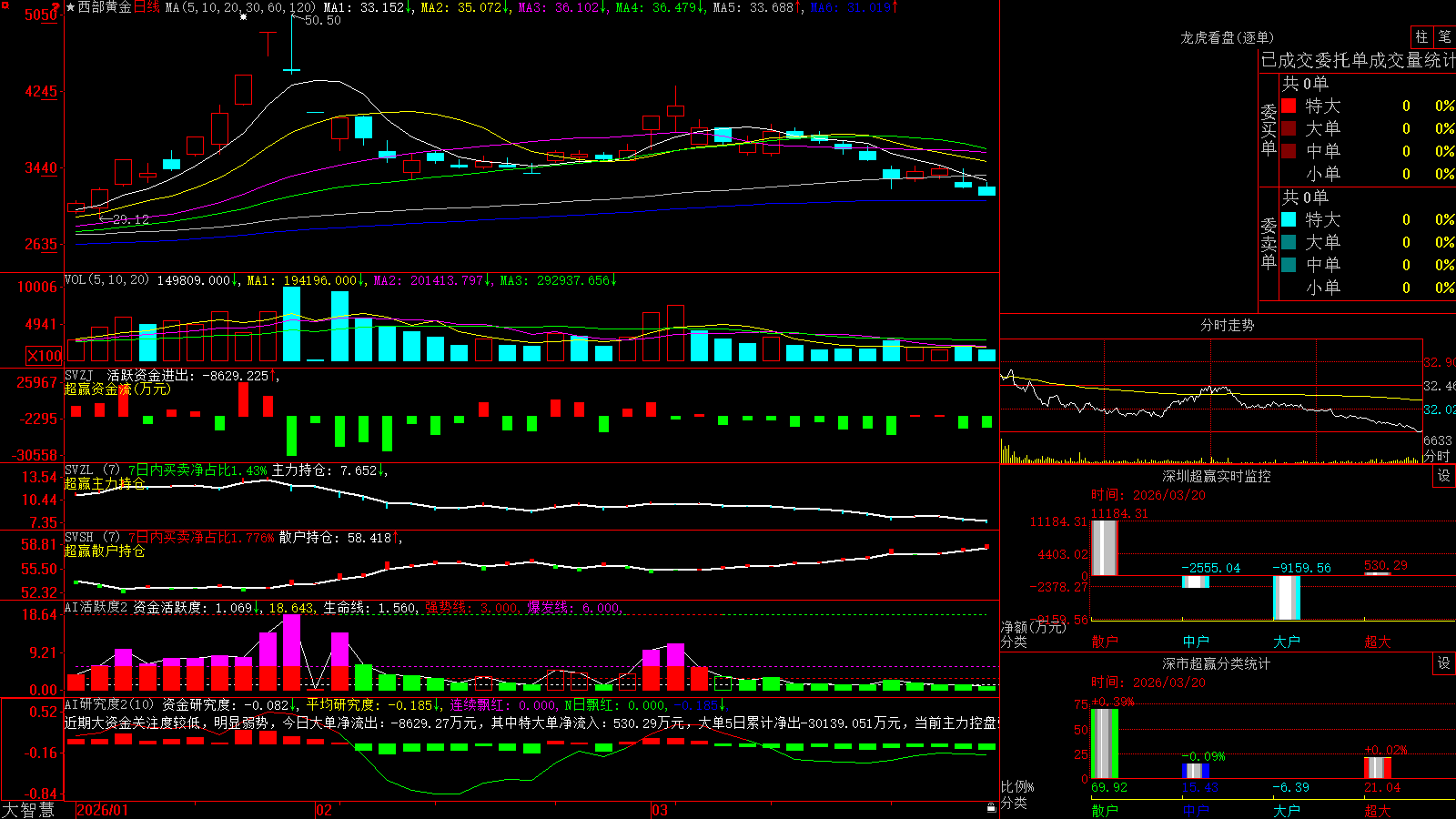1456x819 pixels.
Task: Select the 日线 period label
Action: pos(147,7)
